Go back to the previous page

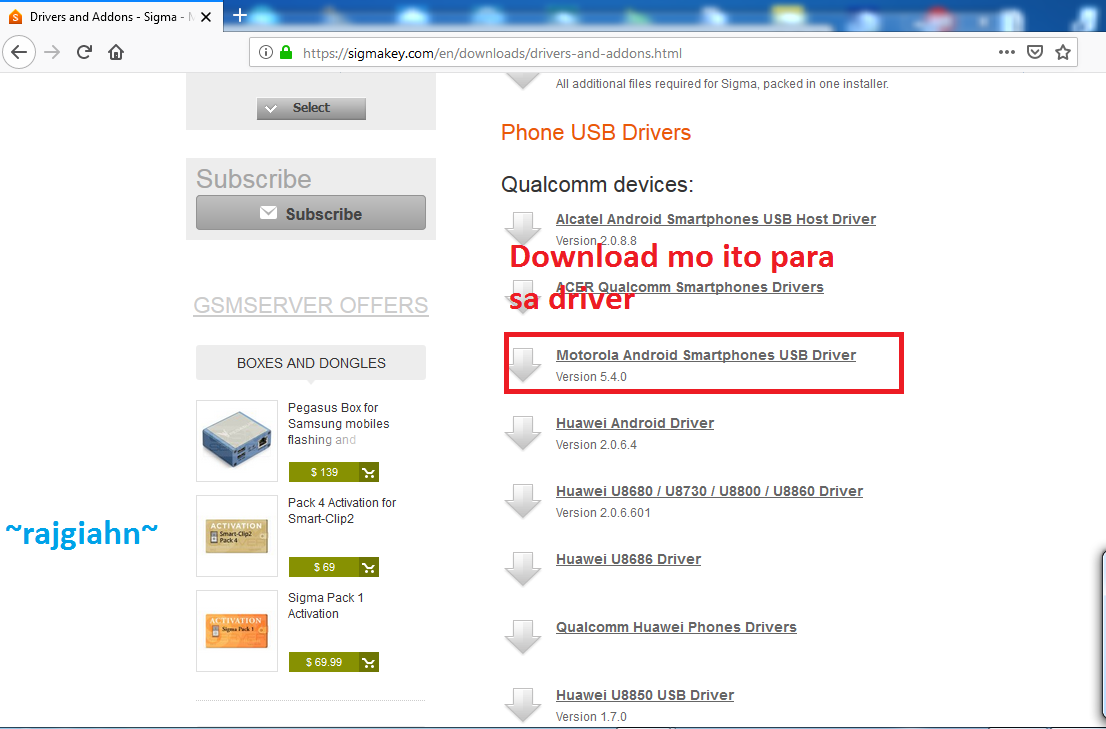click(x=19, y=52)
